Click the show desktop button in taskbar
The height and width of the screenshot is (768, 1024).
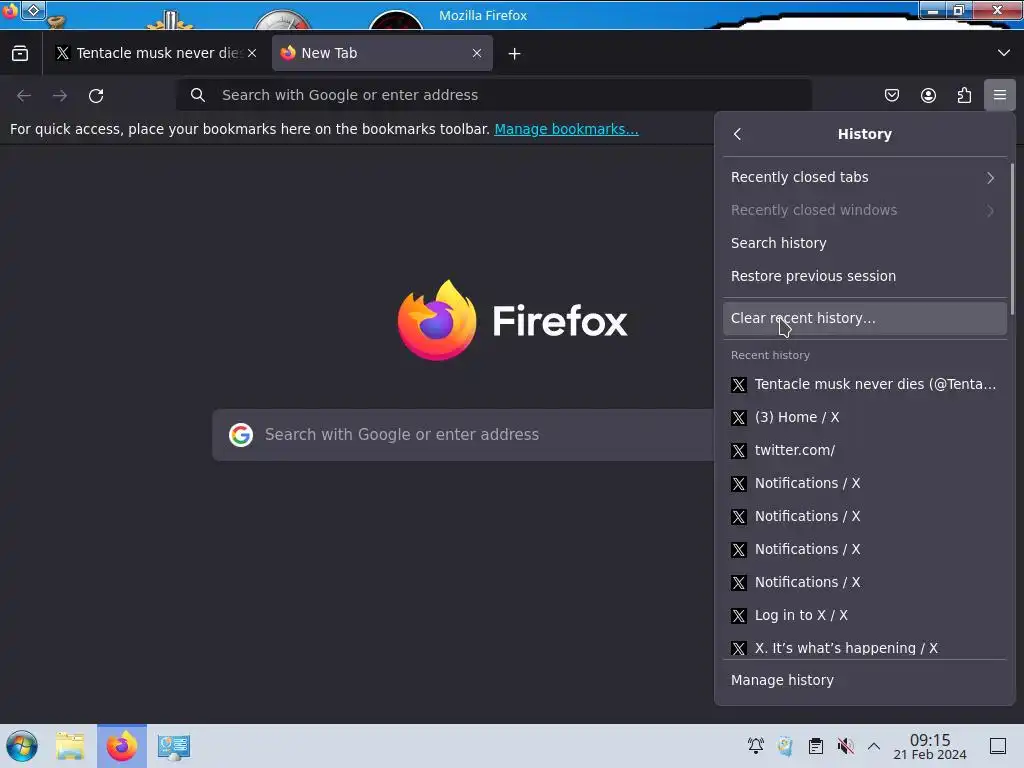pos(998,746)
